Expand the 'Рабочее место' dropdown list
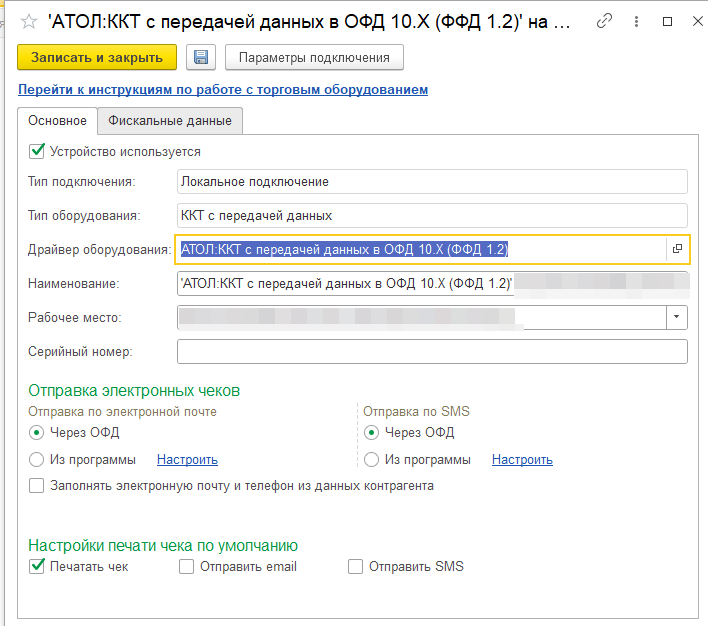708x626 pixels. point(677,317)
